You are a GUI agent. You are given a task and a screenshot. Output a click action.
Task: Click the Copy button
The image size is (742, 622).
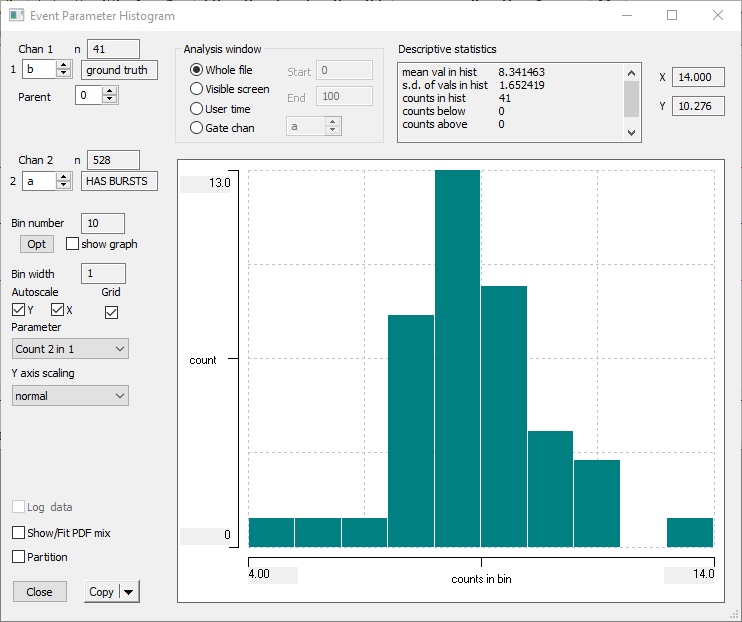[x=102, y=592]
